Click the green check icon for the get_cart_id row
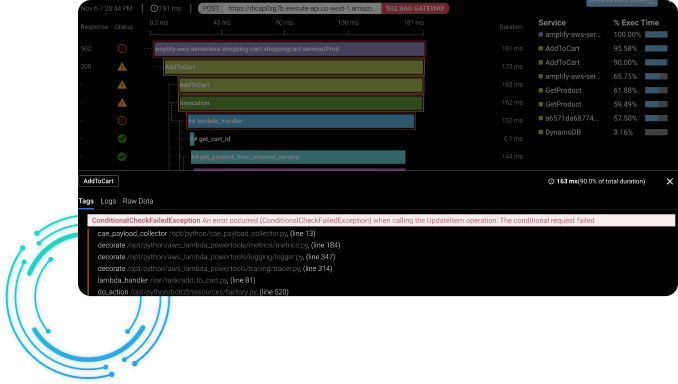Image resolution: width=678 pixels, height=384 pixels. coord(122,138)
